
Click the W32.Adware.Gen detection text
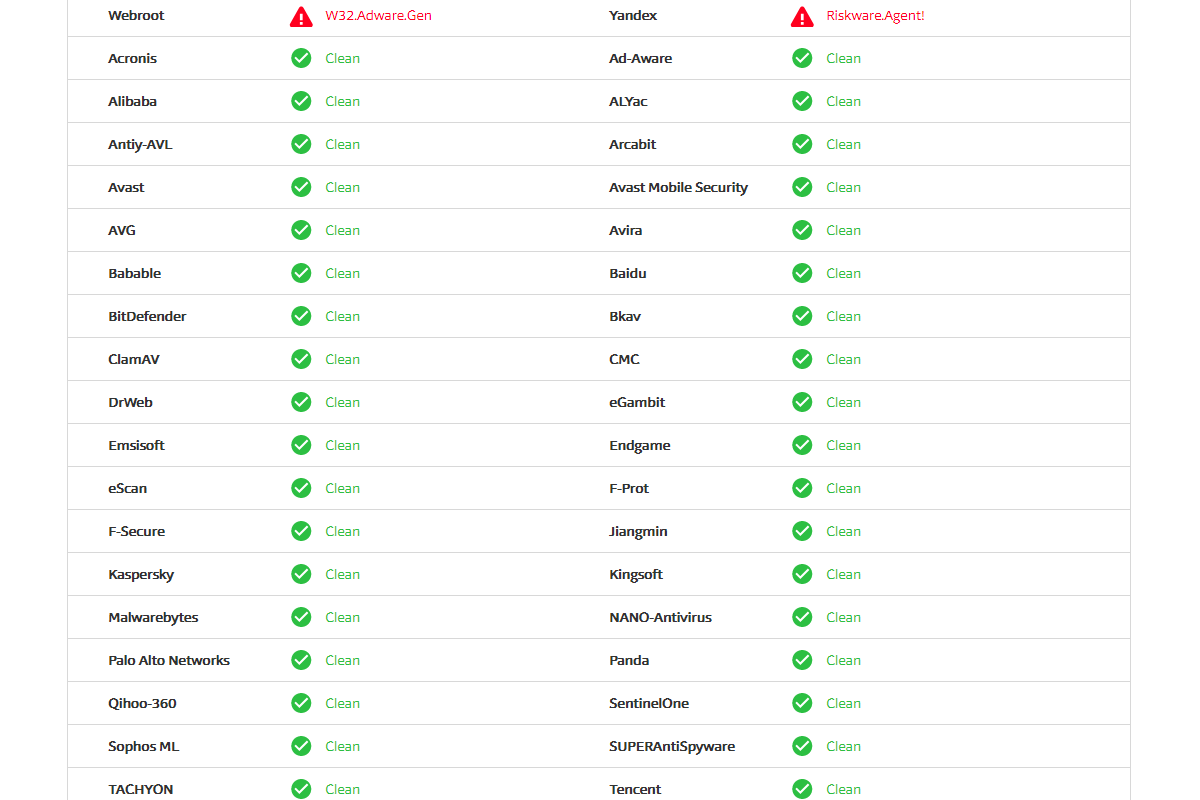point(379,16)
